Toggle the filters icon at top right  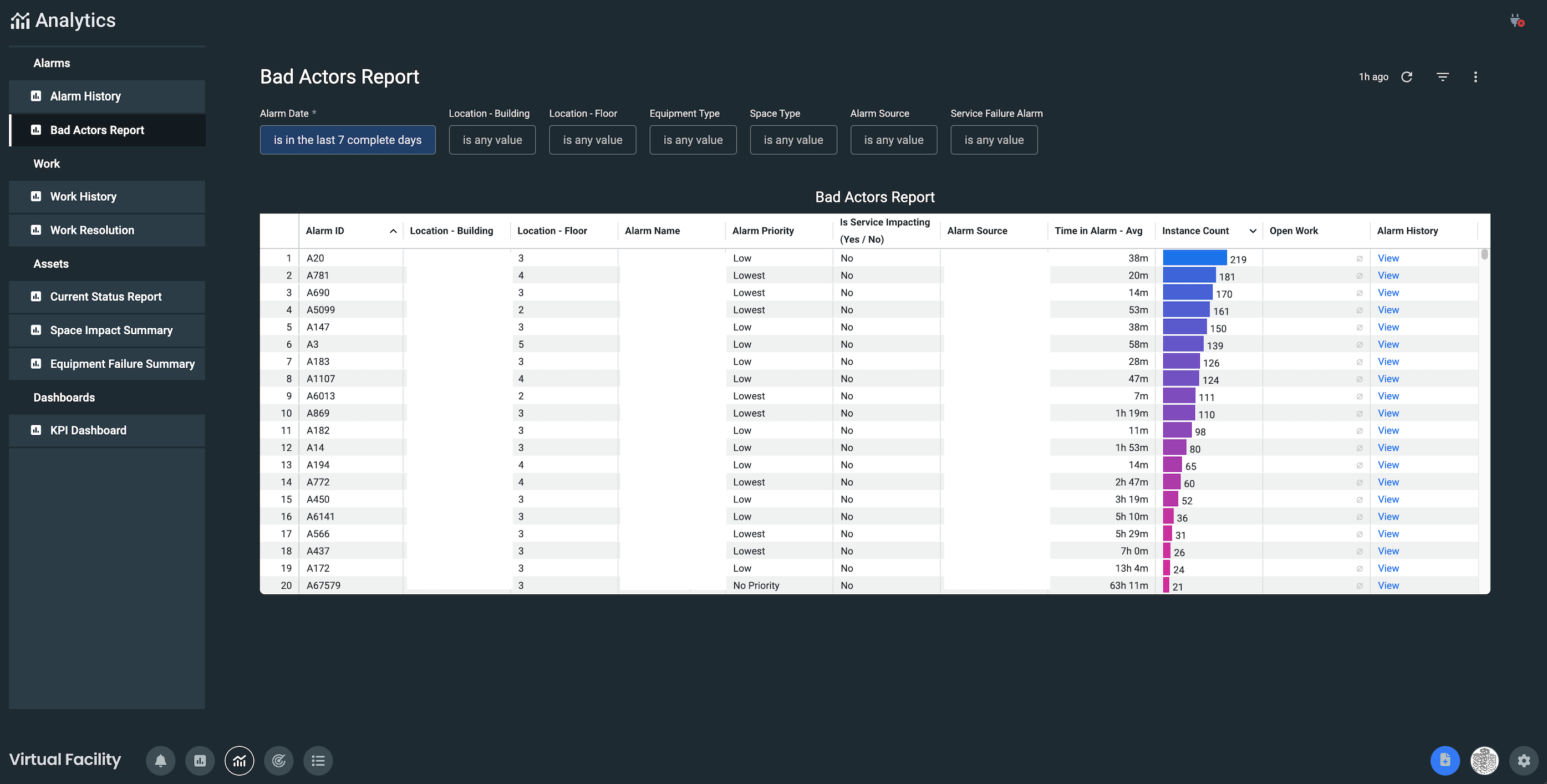[x=1443, y=77]
